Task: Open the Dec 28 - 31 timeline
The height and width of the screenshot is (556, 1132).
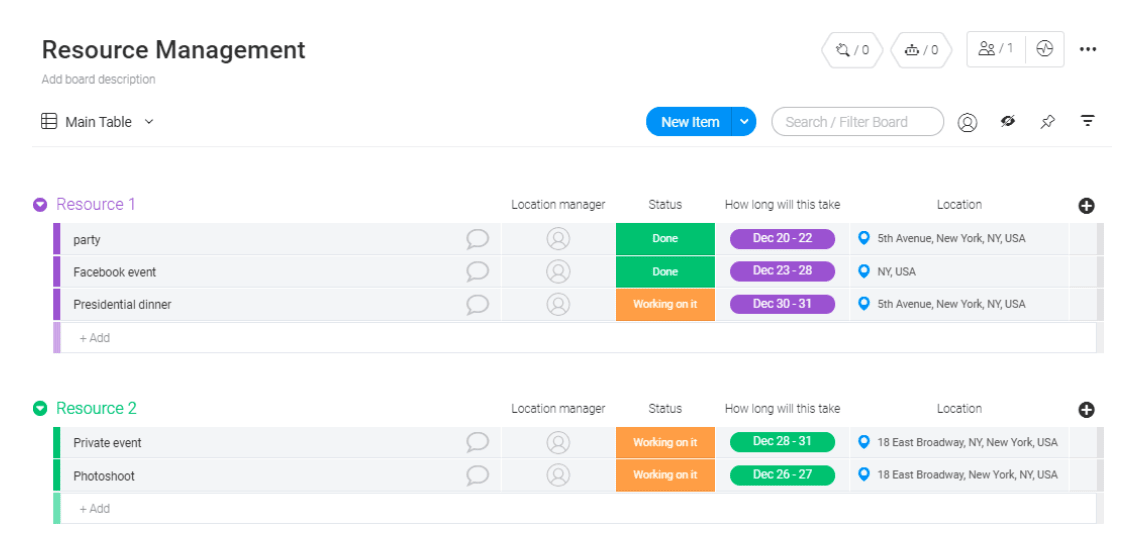Action: point(782,441)
